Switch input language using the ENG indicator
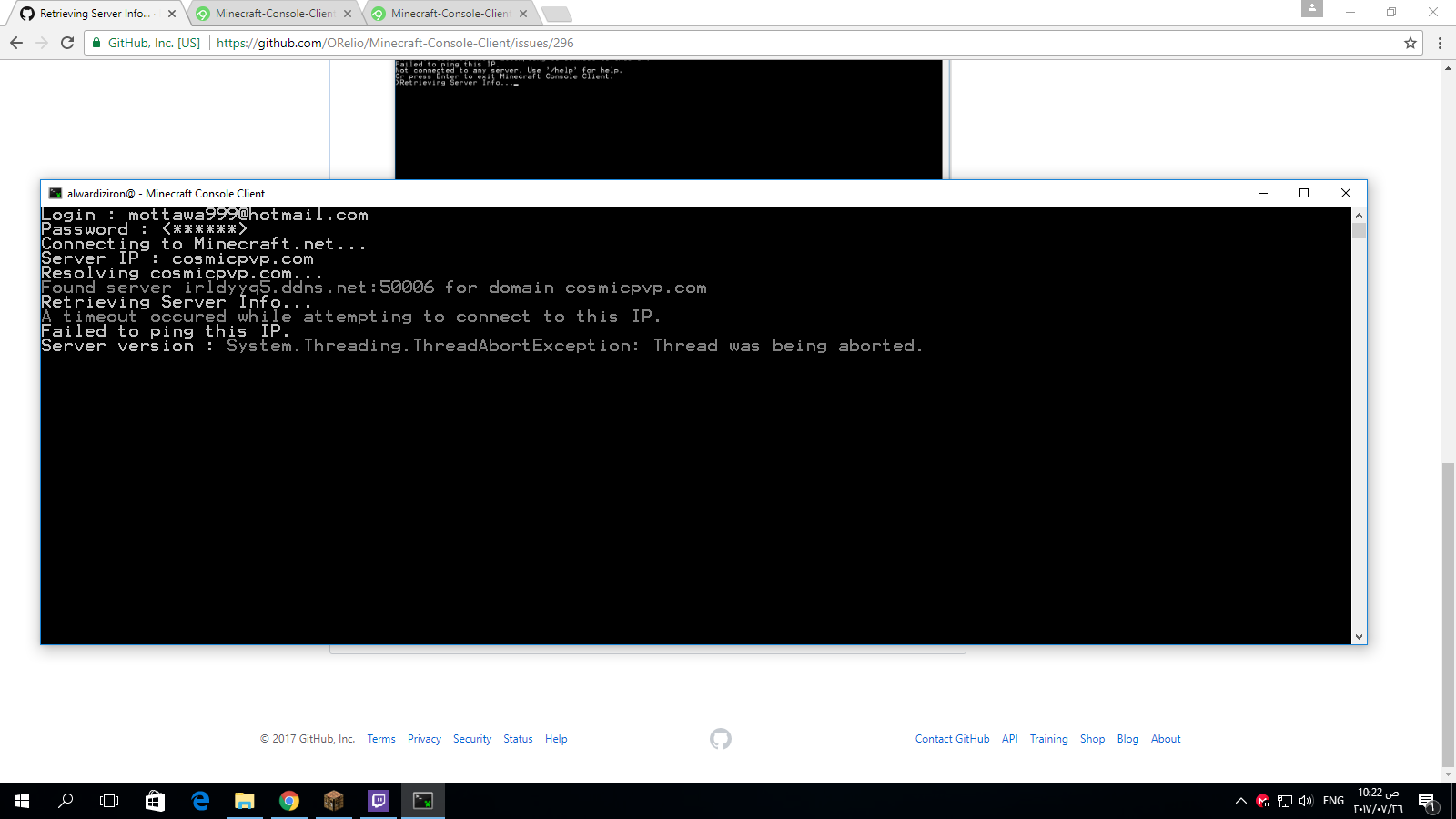The width and height of the screenshot is (1456, 819). coord(1332,801)
